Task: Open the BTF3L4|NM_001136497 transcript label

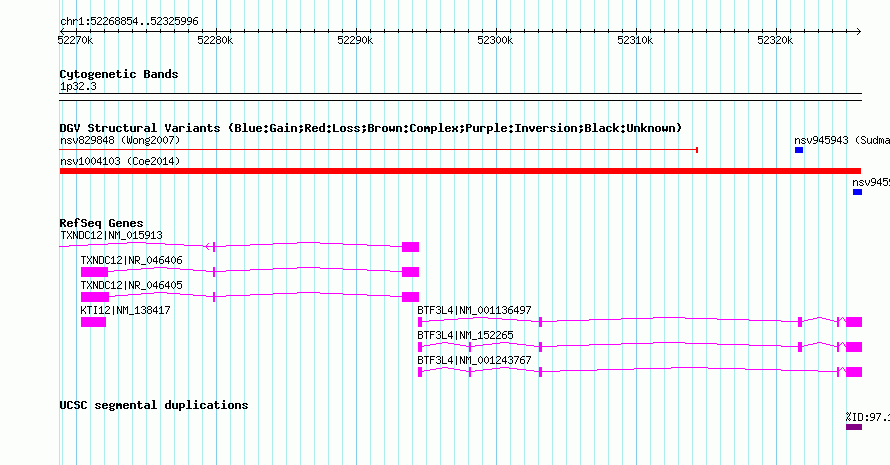Action: click(475, 310)
